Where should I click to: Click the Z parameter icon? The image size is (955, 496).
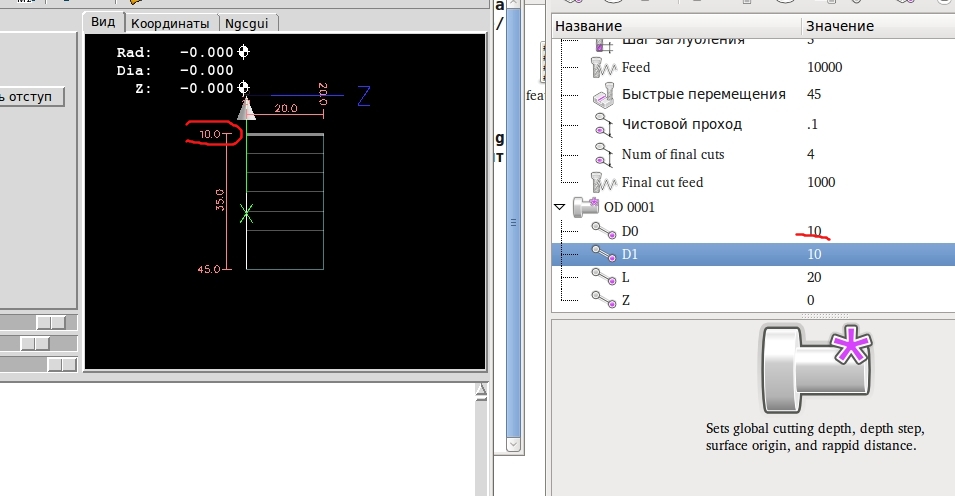point(604,300)
